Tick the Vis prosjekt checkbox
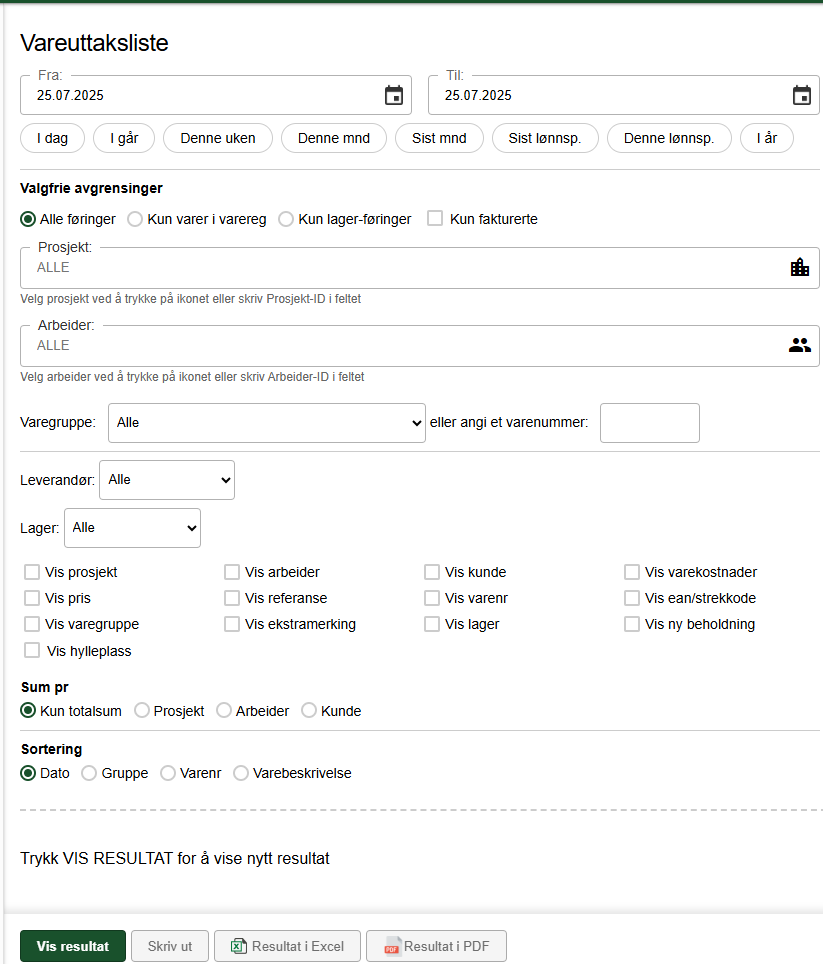This screenshot has height=964, width=823. click(x=32, y=572)
